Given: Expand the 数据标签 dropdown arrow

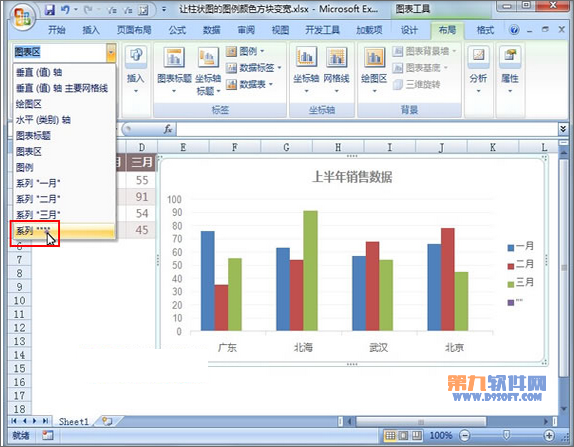Looking at the screenshot, I should coord(279,68).
